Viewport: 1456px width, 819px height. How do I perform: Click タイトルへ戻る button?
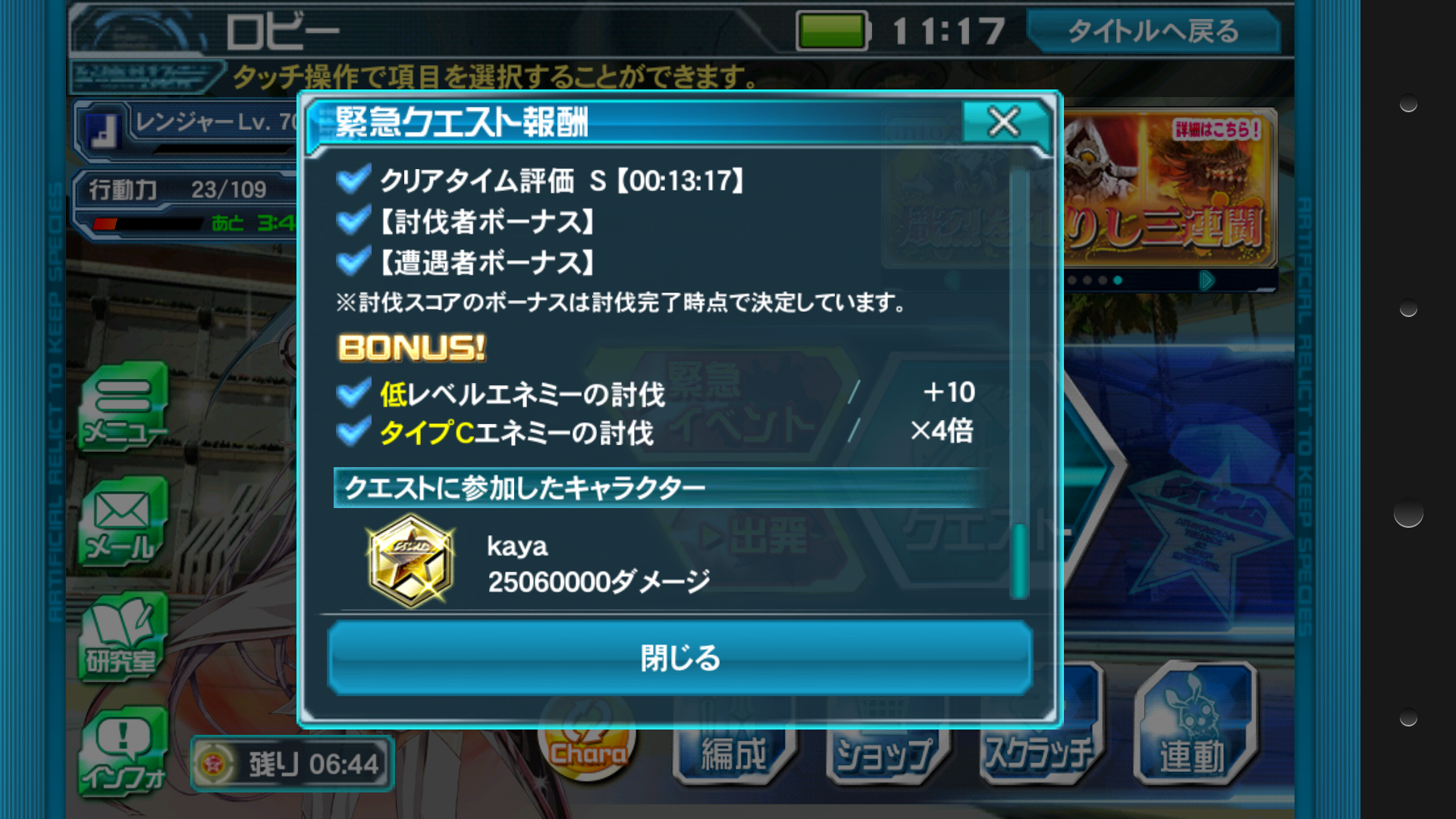[1153, 31]
